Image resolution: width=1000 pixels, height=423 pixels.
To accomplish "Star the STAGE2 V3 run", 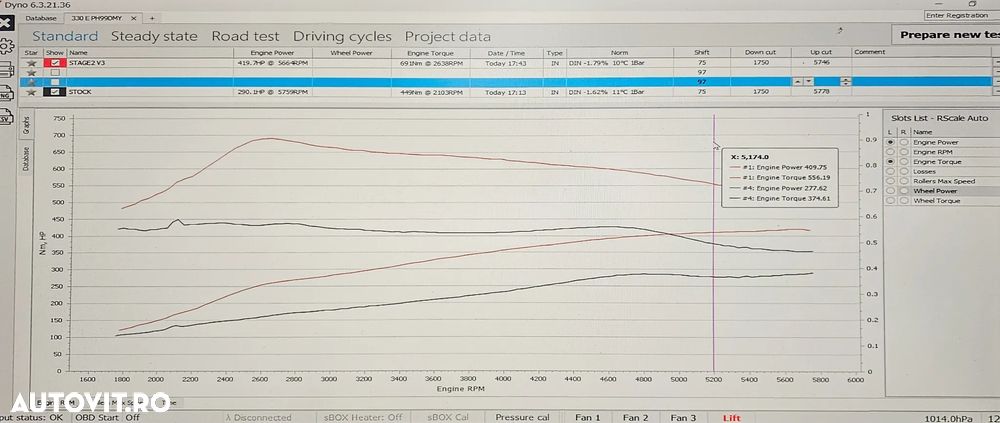I will [31, 63].
